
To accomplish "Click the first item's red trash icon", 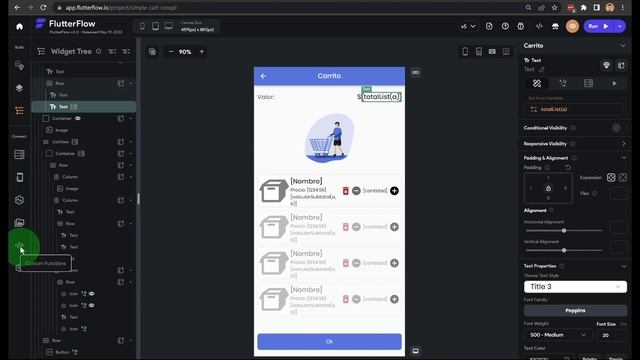I will [x=345, y=191].
